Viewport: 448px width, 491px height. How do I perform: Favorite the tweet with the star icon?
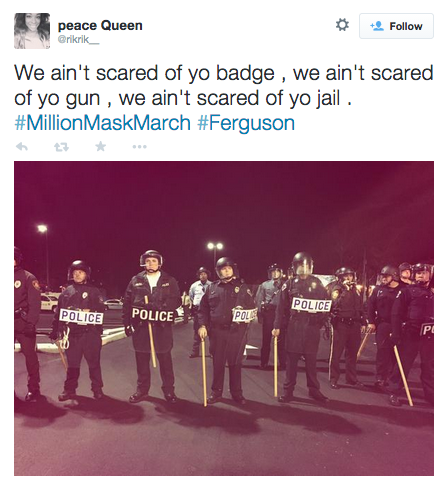click(x=100, y=146)
